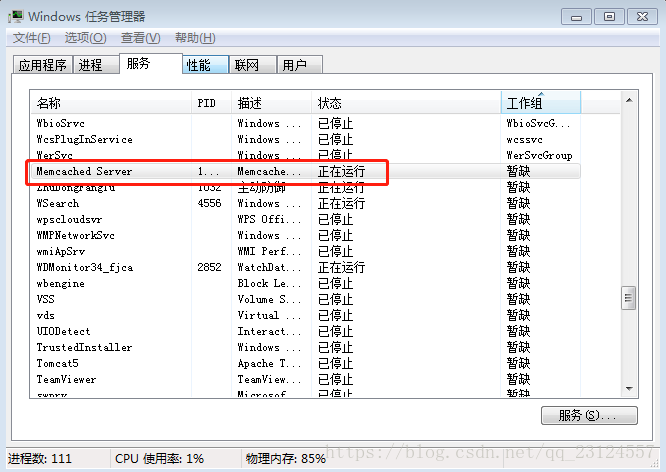
Task: Select the 服务 tab
Action: point(151,64)
